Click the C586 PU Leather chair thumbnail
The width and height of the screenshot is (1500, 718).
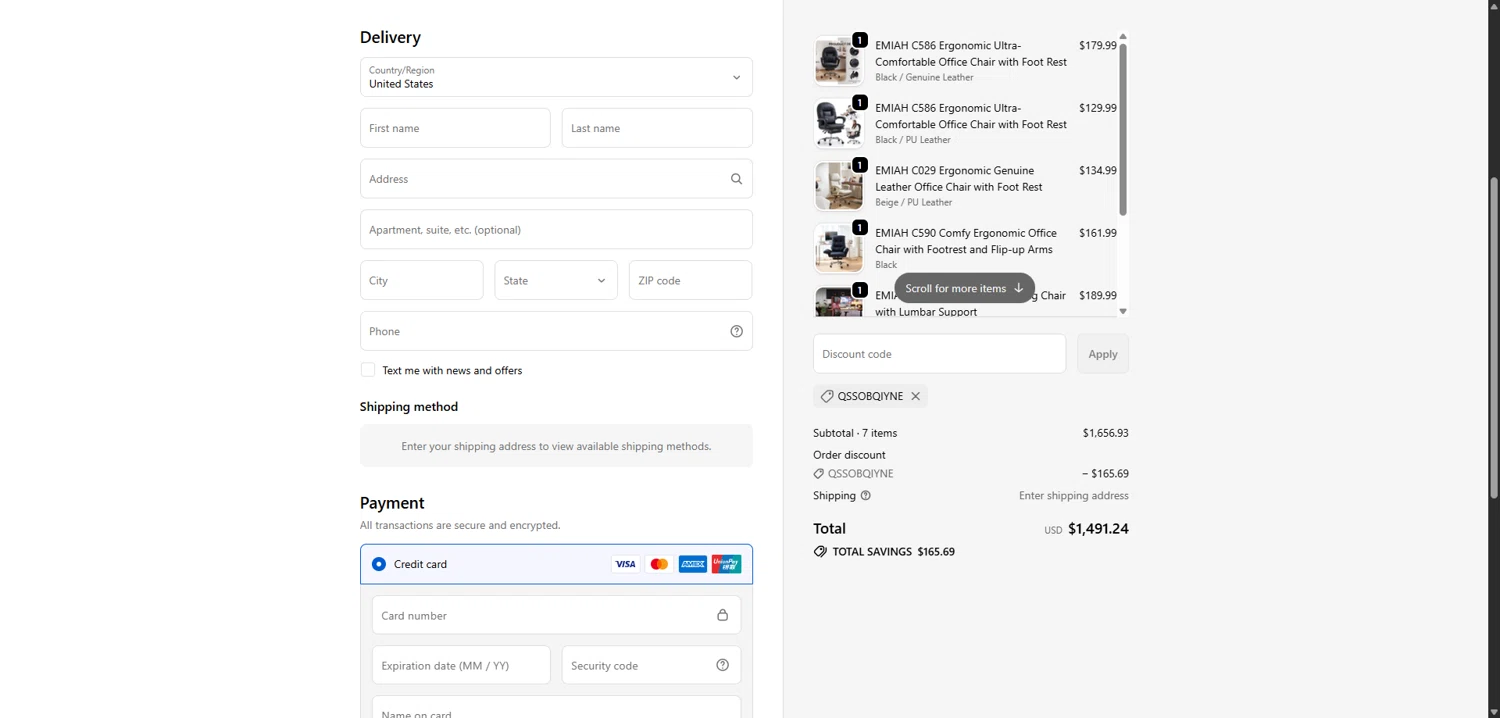pos(839,123)
